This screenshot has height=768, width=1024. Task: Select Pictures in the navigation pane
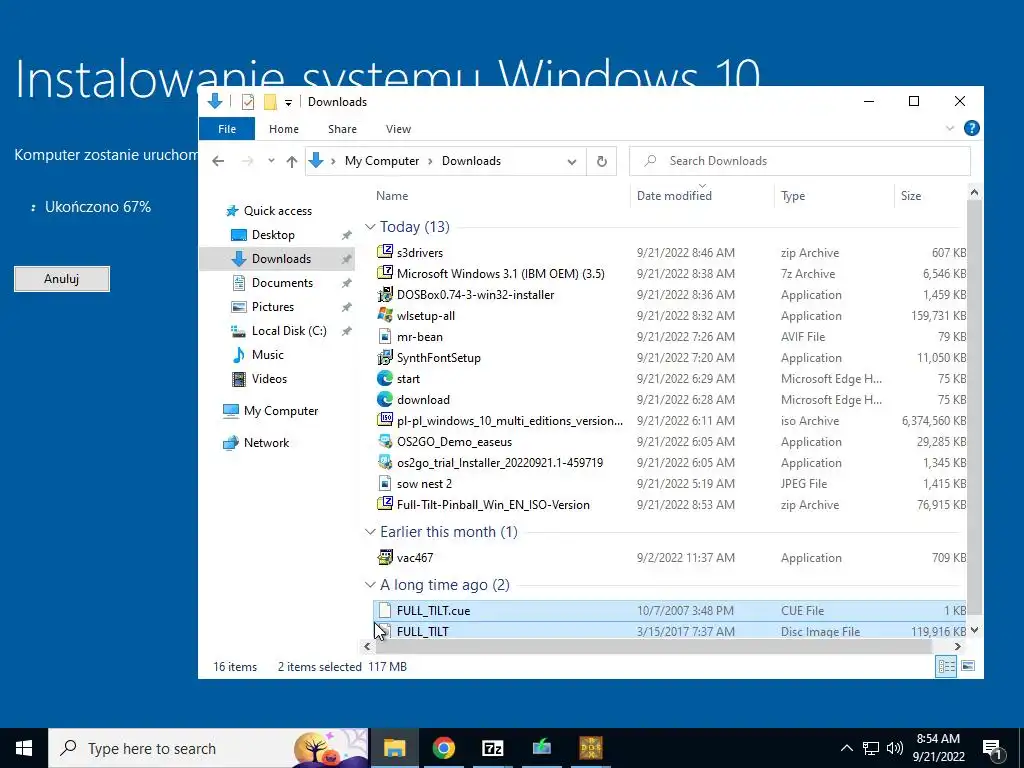coord(272,306)
